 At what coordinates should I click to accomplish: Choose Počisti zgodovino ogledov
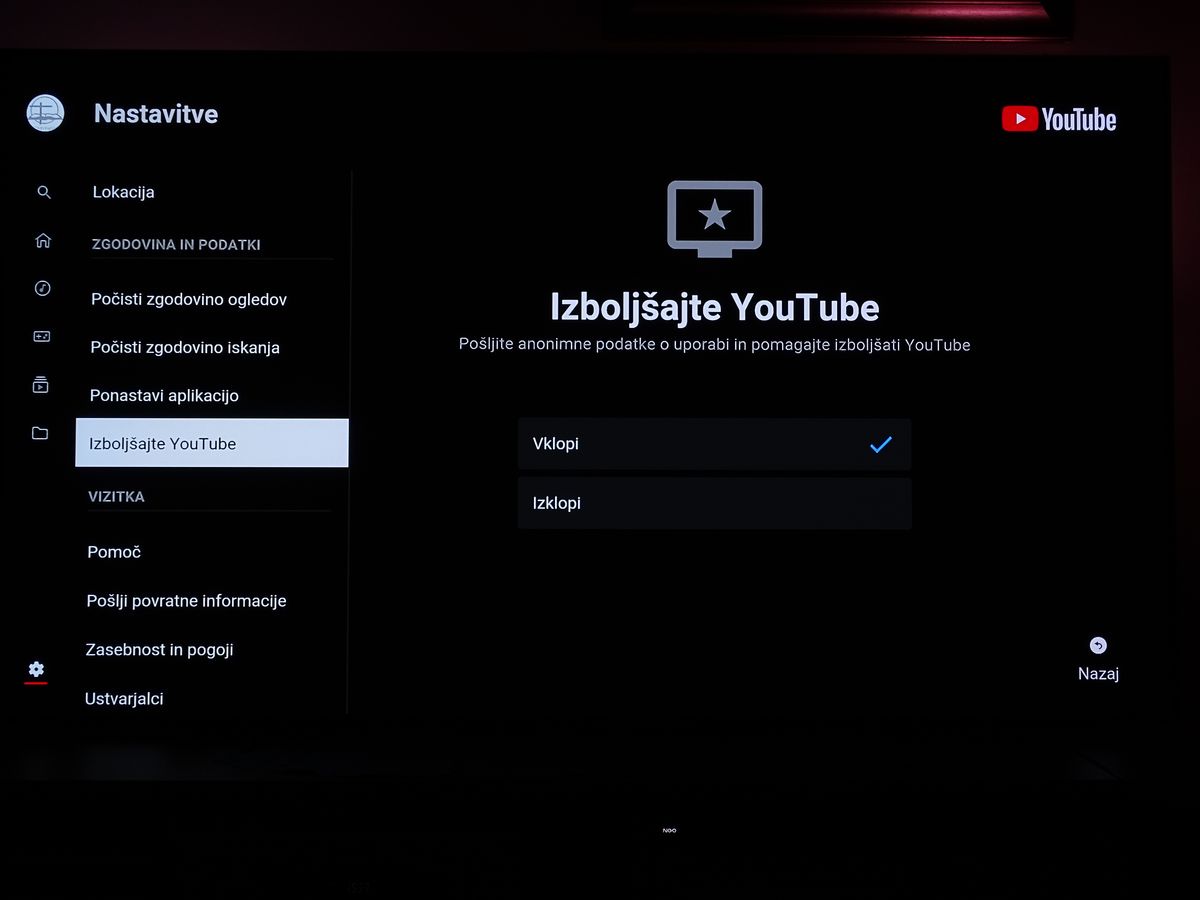pyautogui.click(x=189, y=299)
